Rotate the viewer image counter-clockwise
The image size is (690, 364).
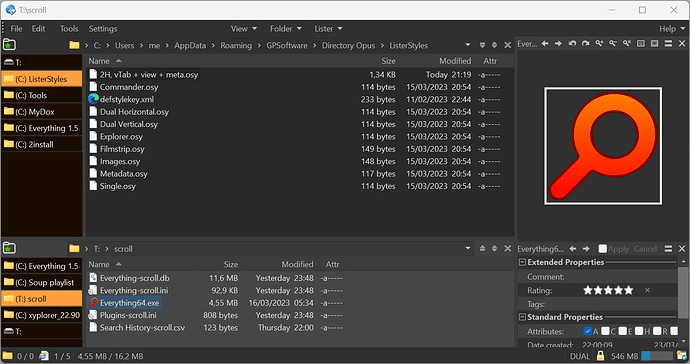[x=572, y=44]
